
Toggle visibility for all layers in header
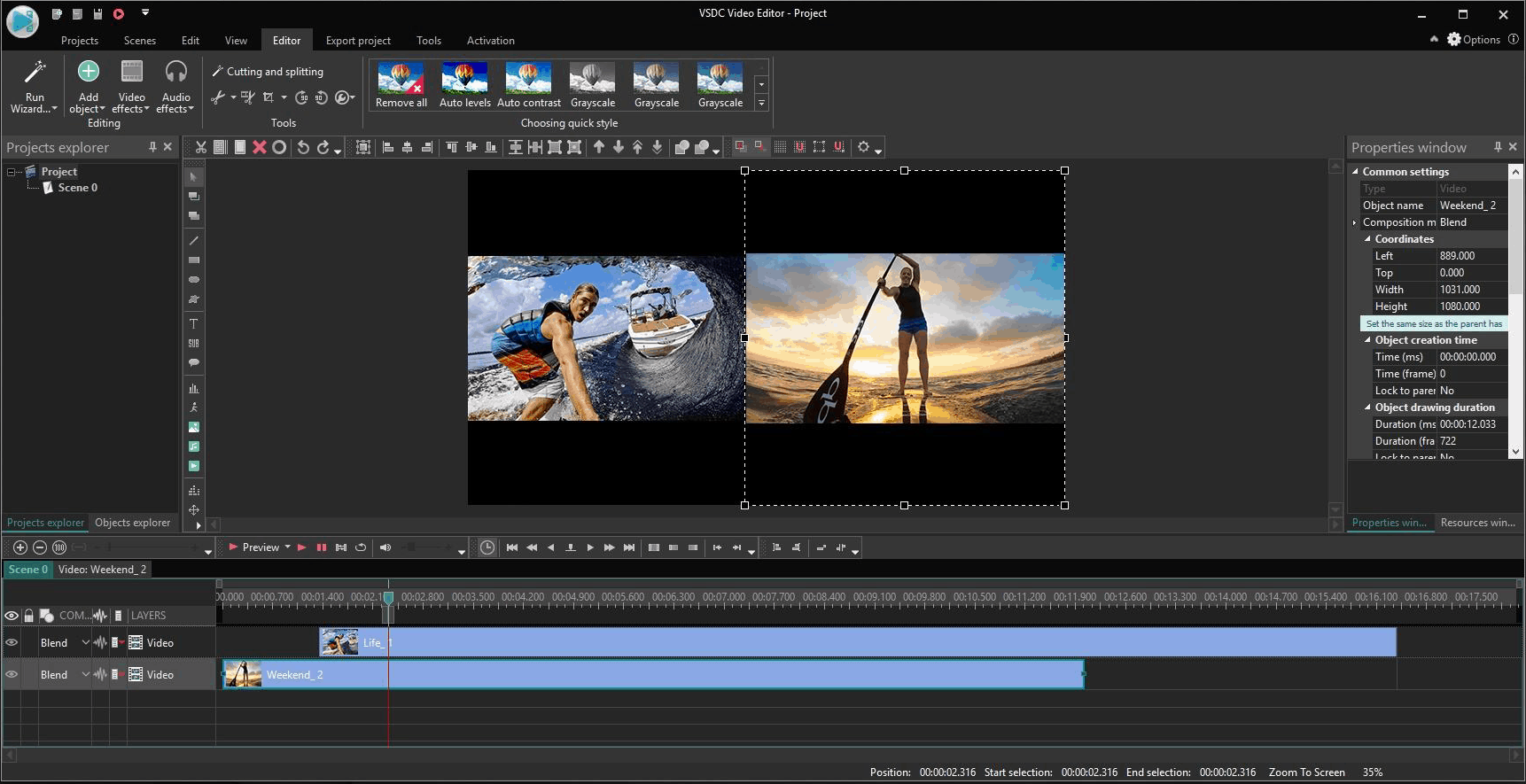click(x=12, y=615)
